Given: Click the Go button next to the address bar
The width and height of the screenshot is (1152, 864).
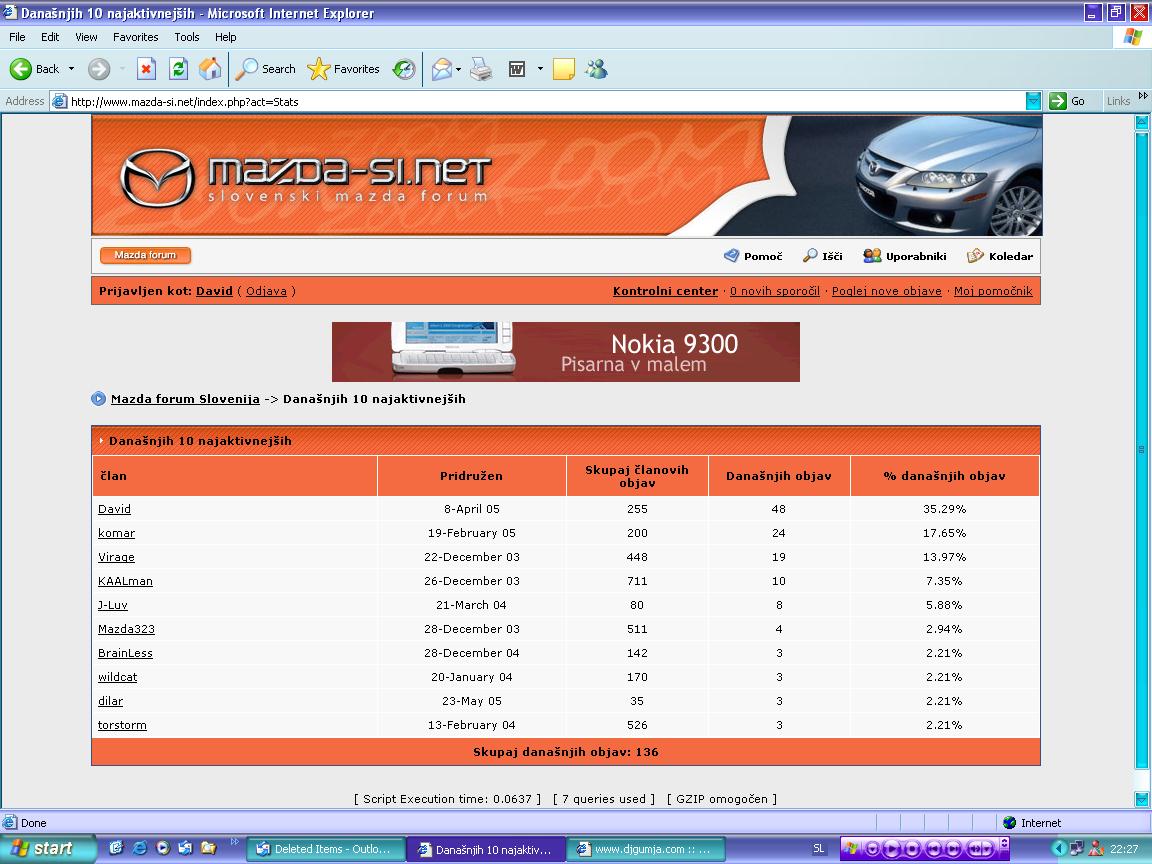Looking at the screenshot, I should coord(1068,101).
